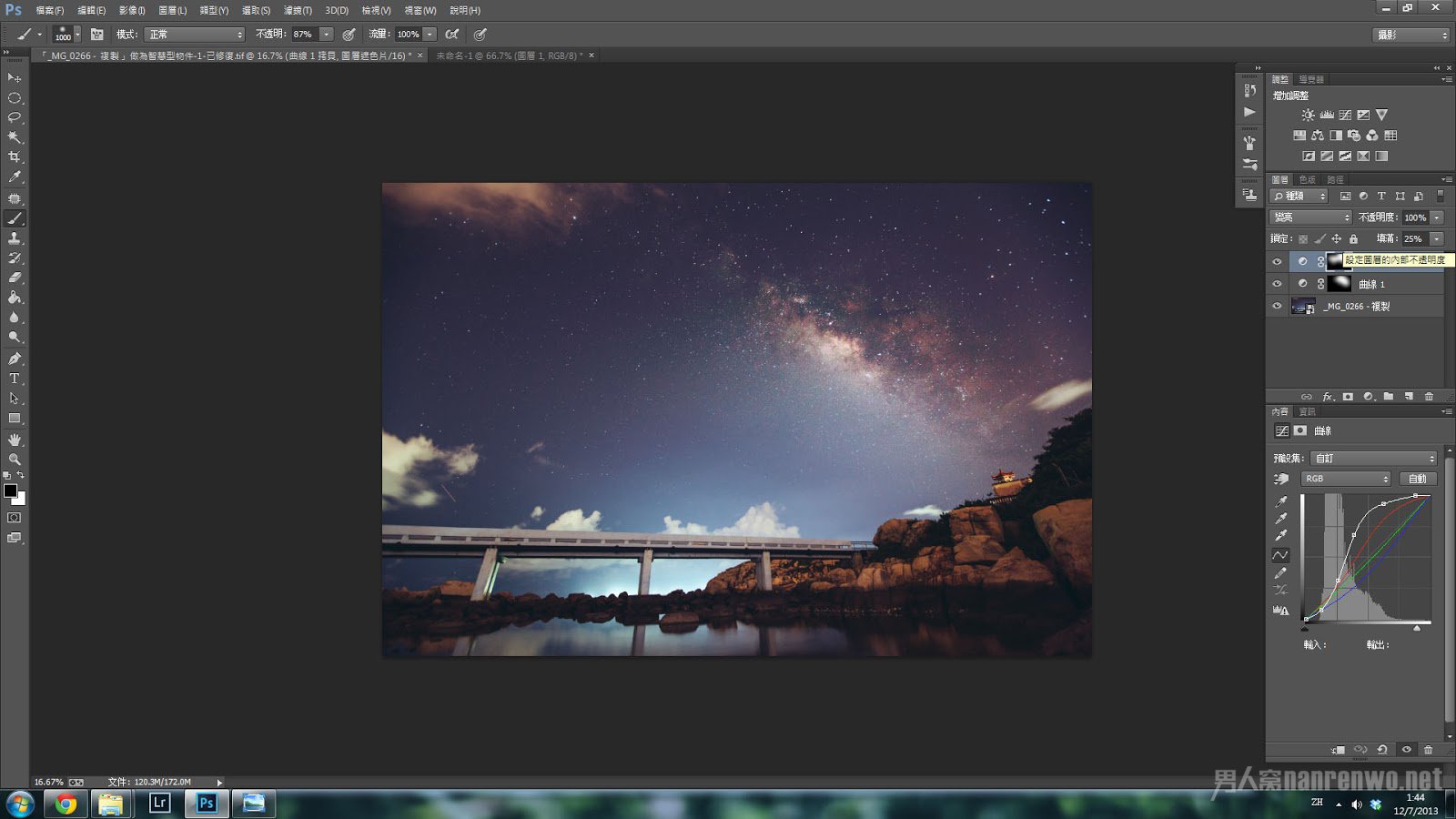The height and width of the screenshot is (819, 1456).
Task: Toggle the layer filter switch on or off
Action: (1440, 196)
